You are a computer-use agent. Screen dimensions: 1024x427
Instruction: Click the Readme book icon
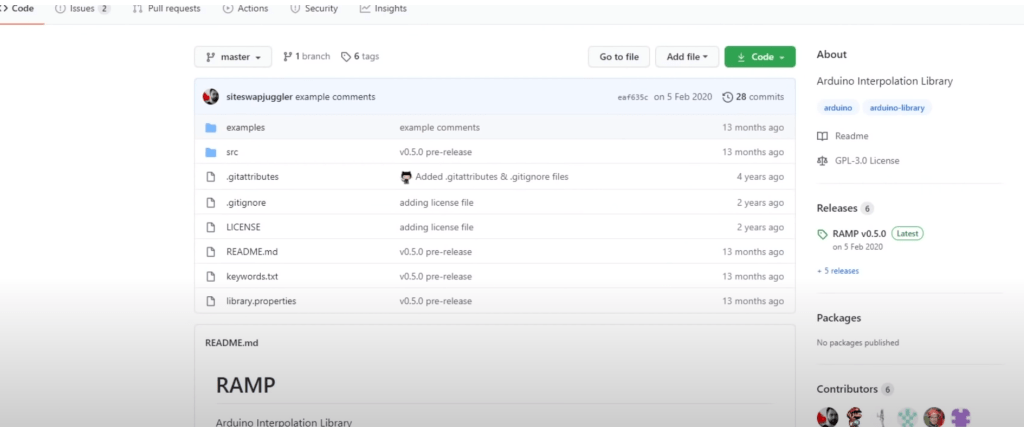(822, 136)
